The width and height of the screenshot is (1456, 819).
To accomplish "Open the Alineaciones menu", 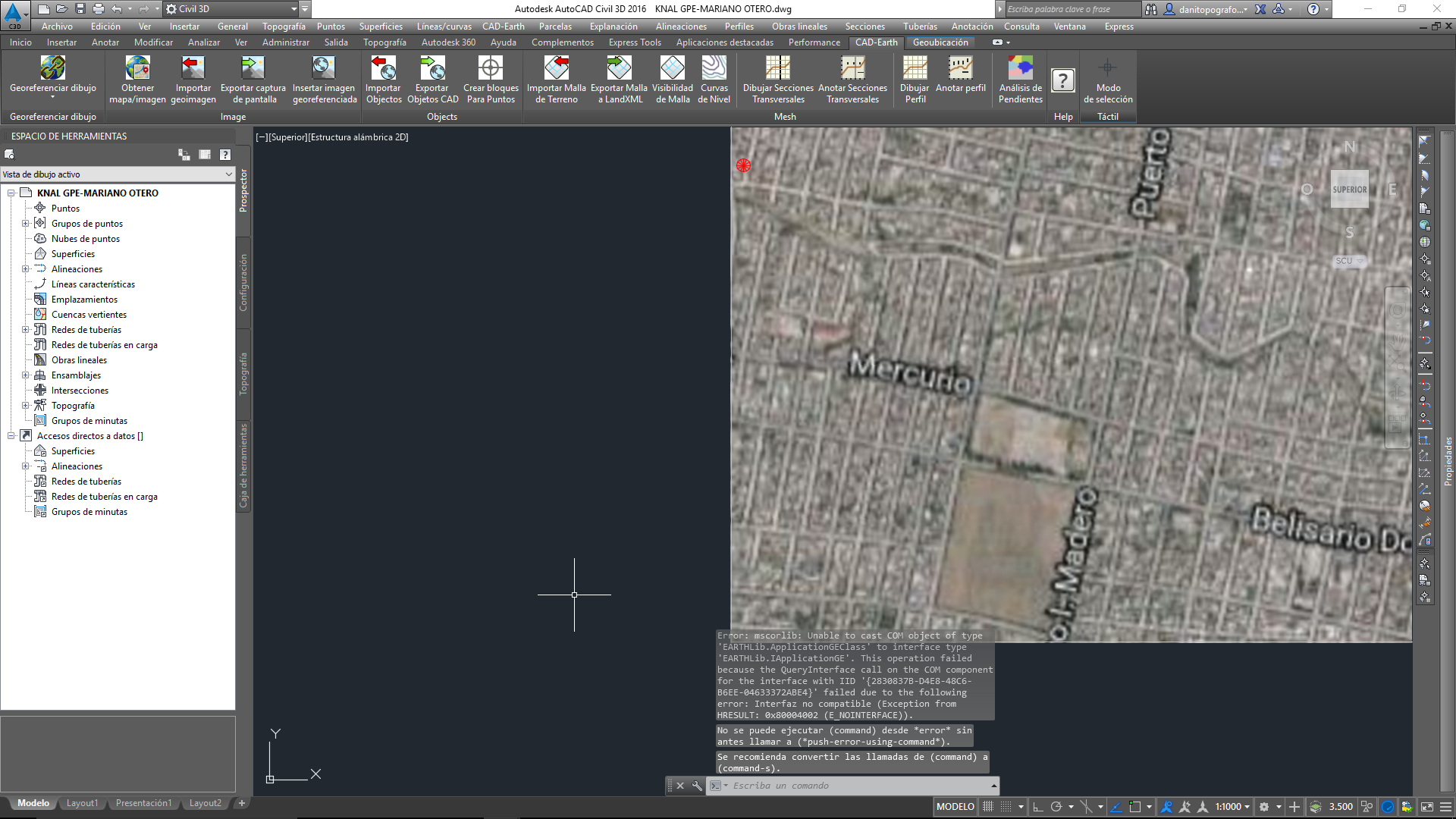I will 681,27.
